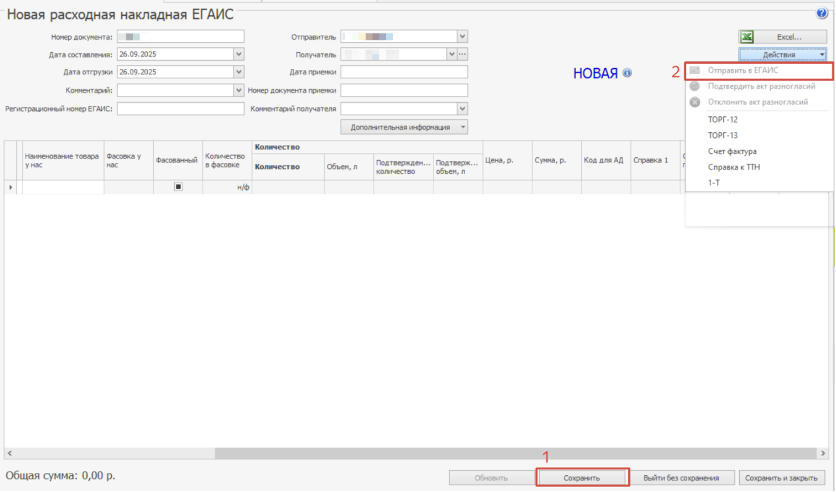This screenshot has height=492, width=836.
Task: Open the Дополнительная информация dropdown
Action: pos(404,127)
